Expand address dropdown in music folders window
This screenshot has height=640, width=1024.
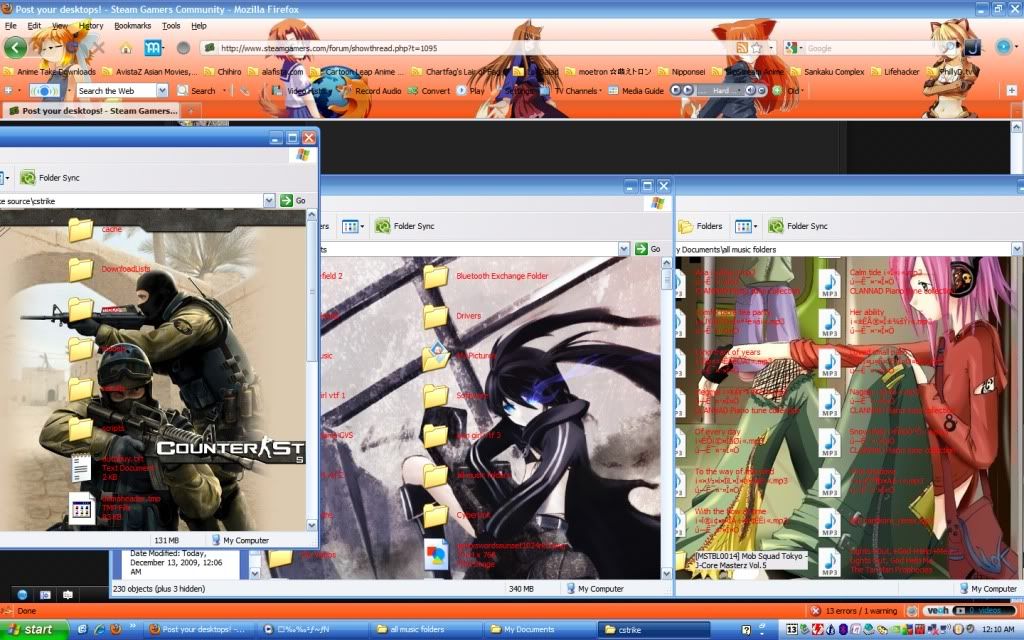click(1017, 249)
